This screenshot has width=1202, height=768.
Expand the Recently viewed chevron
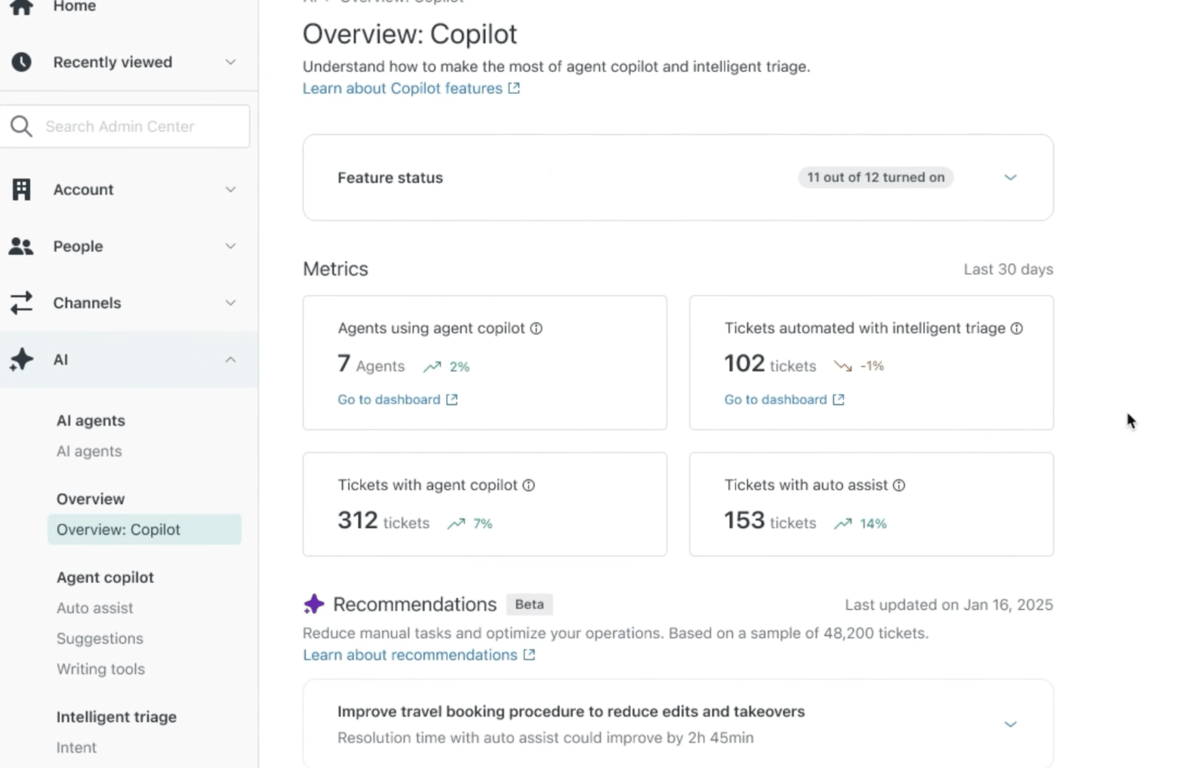[231, 62]
